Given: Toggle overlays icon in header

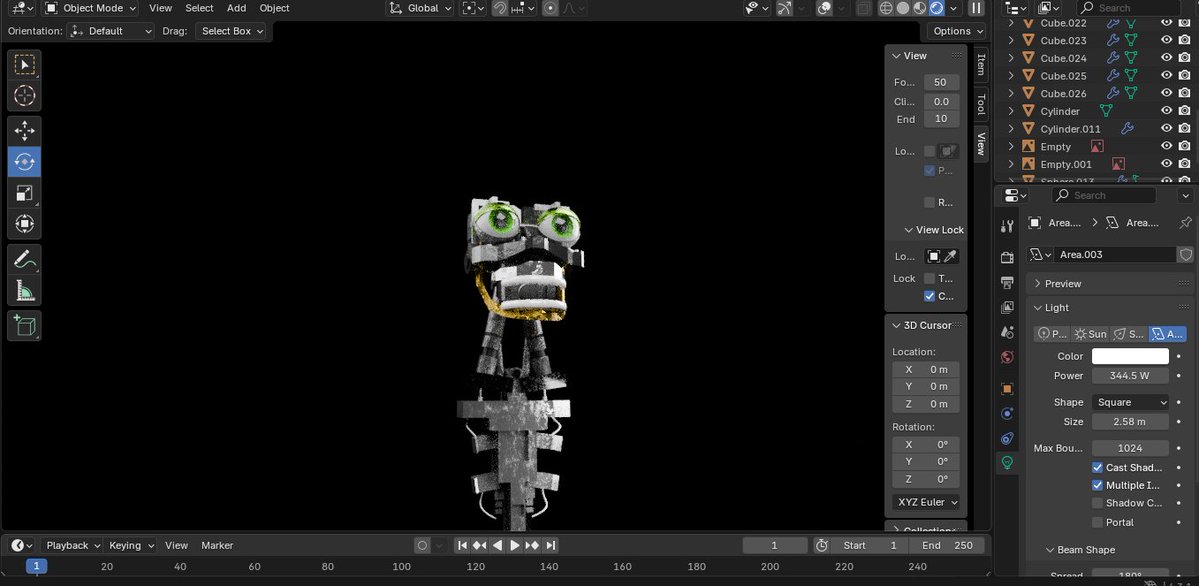Looking at the screenshot, I should [x=824, y=8].
